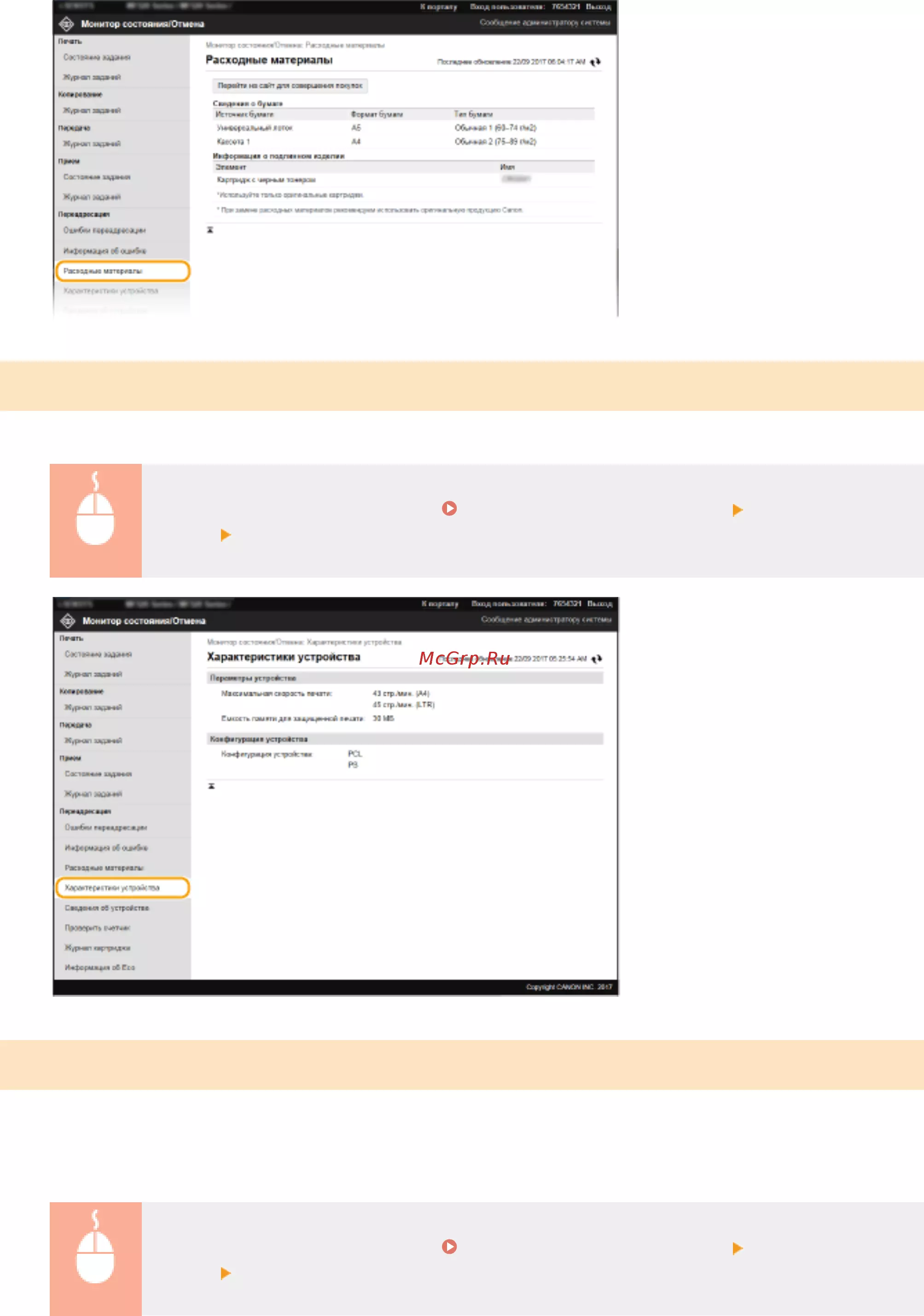Viewport: 924px width, 1316px height.
Task: Click the logo icon in the upper Монитор состояния header
Action: click(66, 24)
